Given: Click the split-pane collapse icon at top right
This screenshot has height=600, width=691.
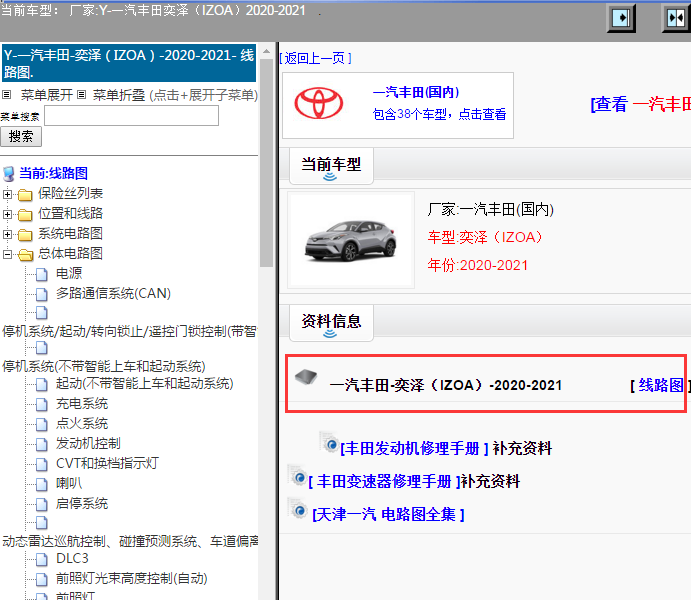Looking at the screenshot, I should coord(676,18).
